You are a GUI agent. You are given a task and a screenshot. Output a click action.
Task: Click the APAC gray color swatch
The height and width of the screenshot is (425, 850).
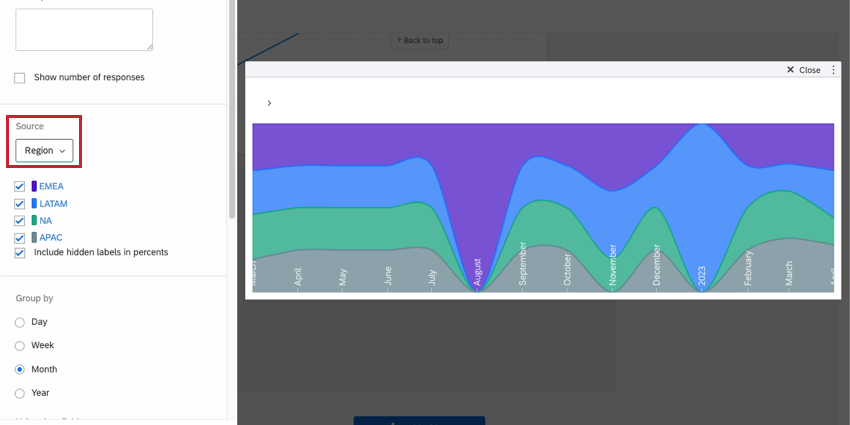click(34, 237)
